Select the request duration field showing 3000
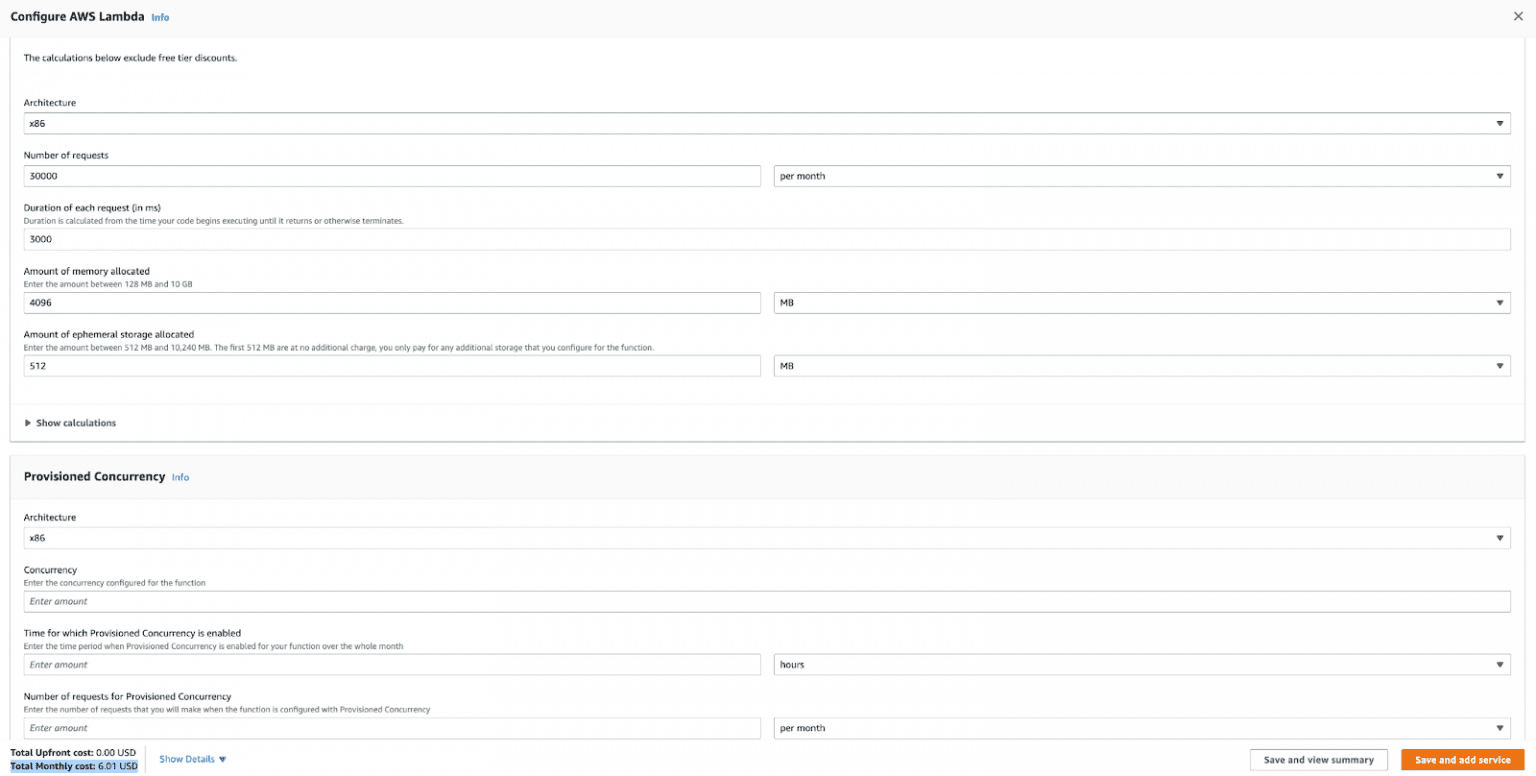Screen dimensions: 1536x776 click(x=766, y=239)
